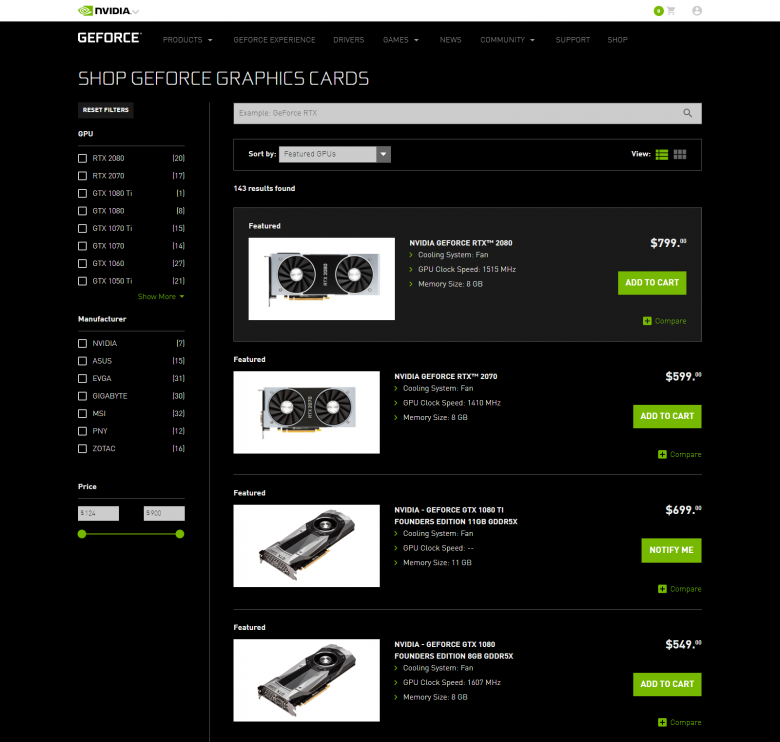Open the News page
Viewport: 780px width, 742px height.
point(450,40)
